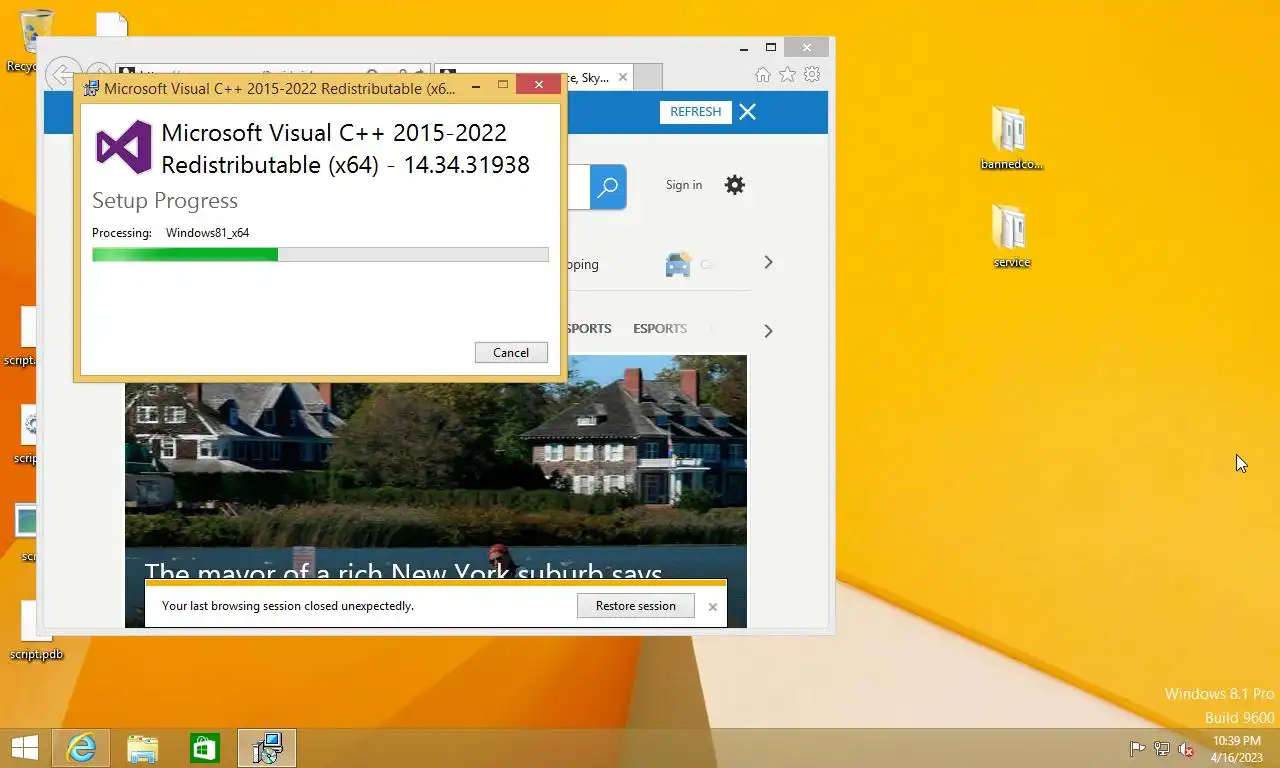Maximize the Internet Explorer window
The image size is (1280, 768).
pos(771,47)
